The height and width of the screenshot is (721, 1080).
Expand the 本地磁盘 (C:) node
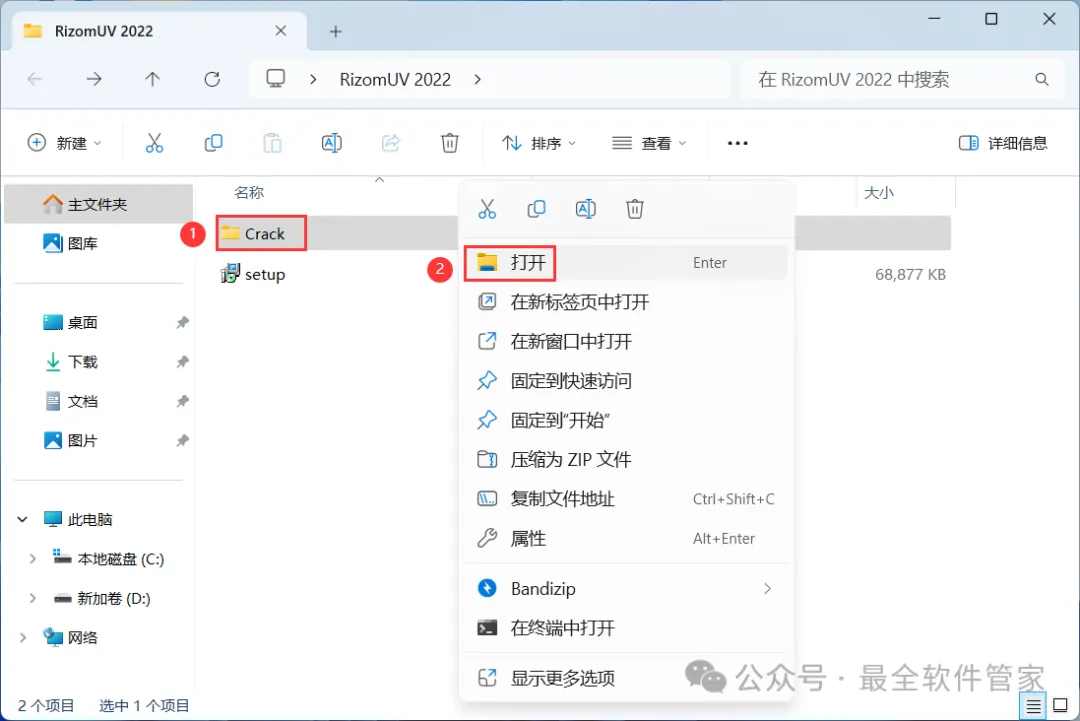coord(32,559)
